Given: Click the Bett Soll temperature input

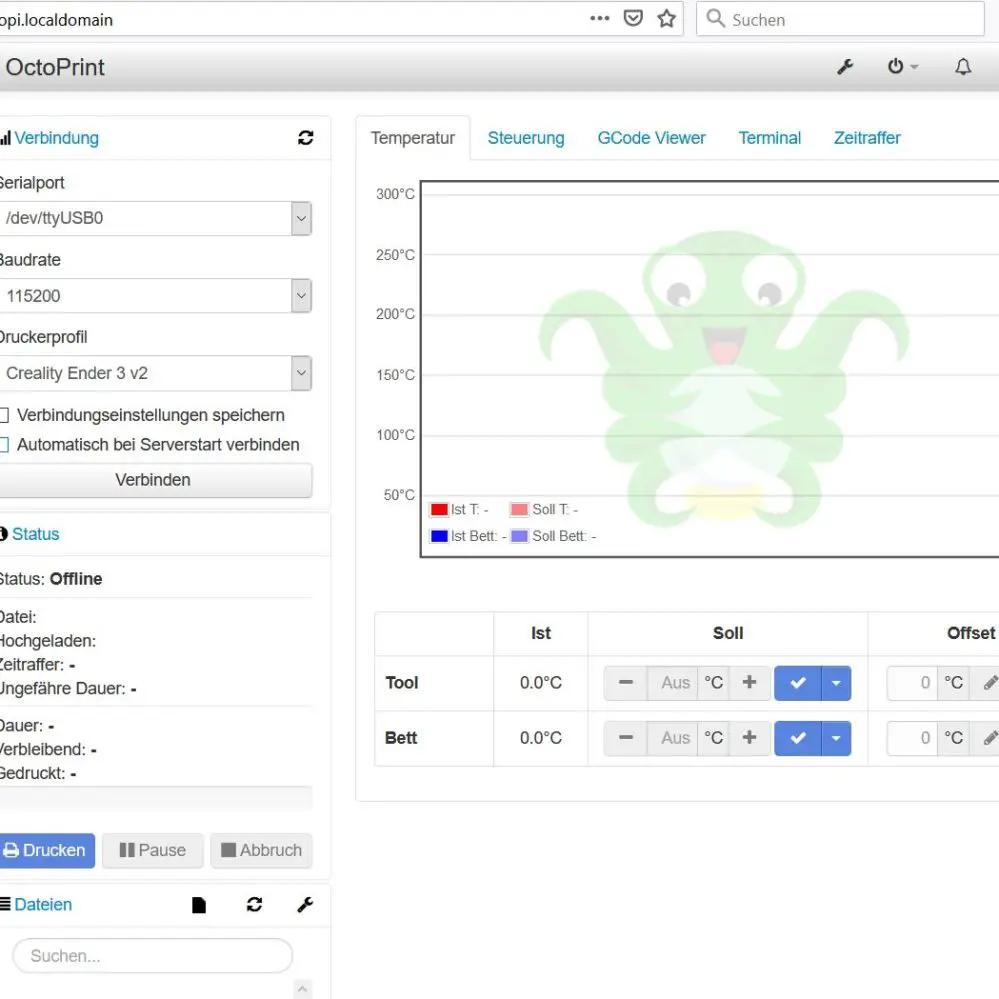Looking at the screenshot, I should pyautogui.click(x=672, y=738).
